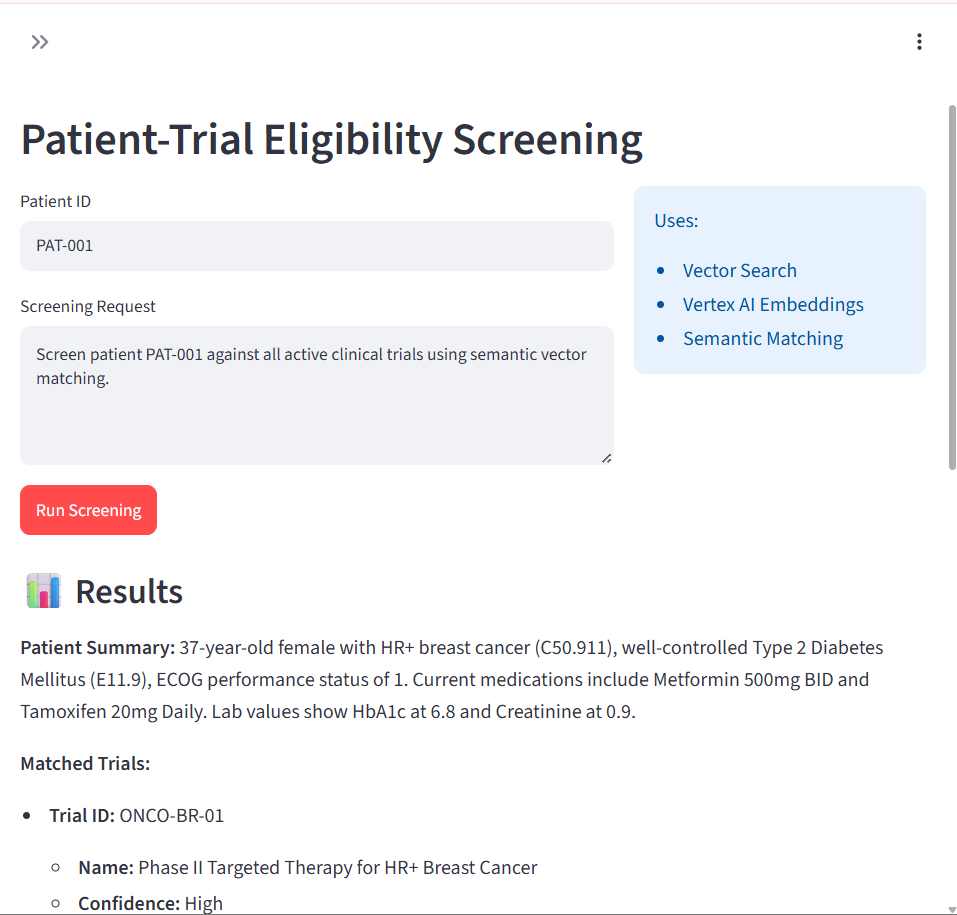Click the Phase II Targeted Therapy trial name
This screenshot has height=915, width=957.
point(308,867)
